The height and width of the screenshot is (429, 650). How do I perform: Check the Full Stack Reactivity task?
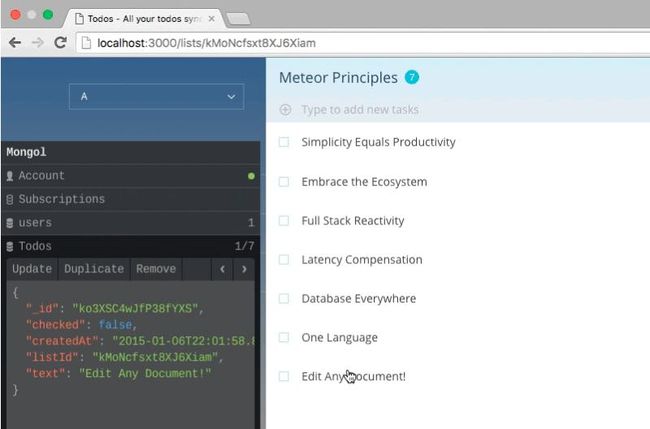click(x=284, y=221)
